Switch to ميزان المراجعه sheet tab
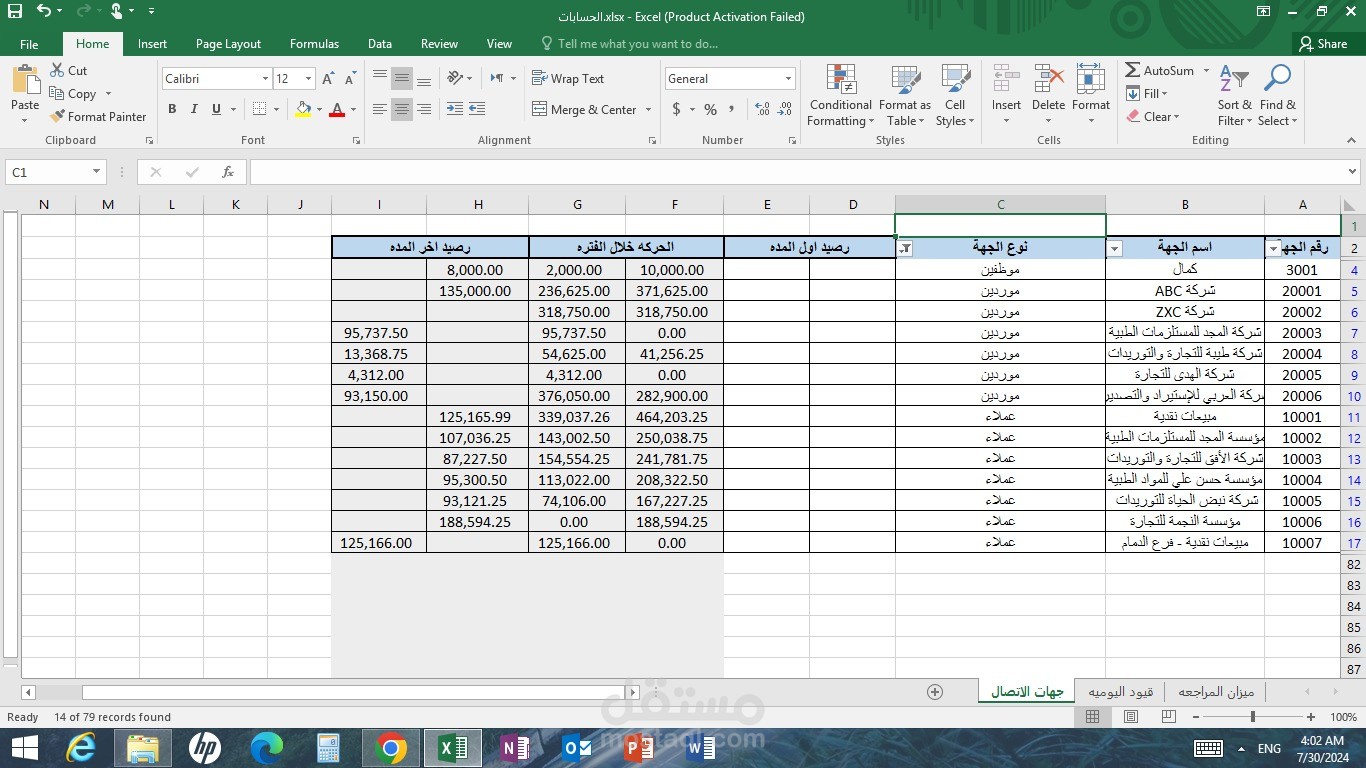The height and width of the screenshot is (768, 1366). 1215,692
